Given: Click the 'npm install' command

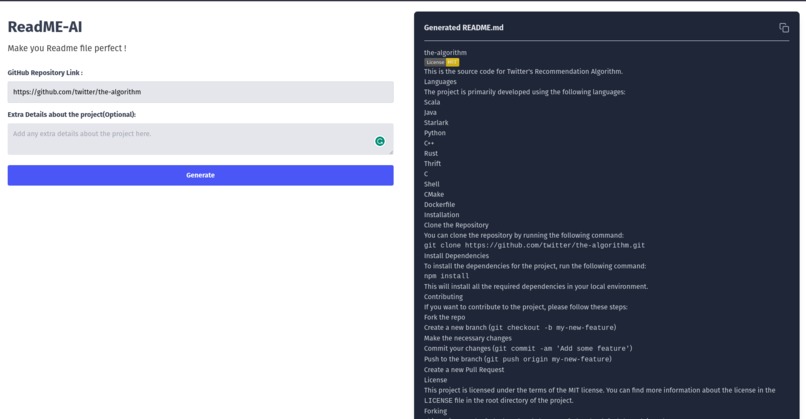Looking at the screenshot, I should 446,276.
